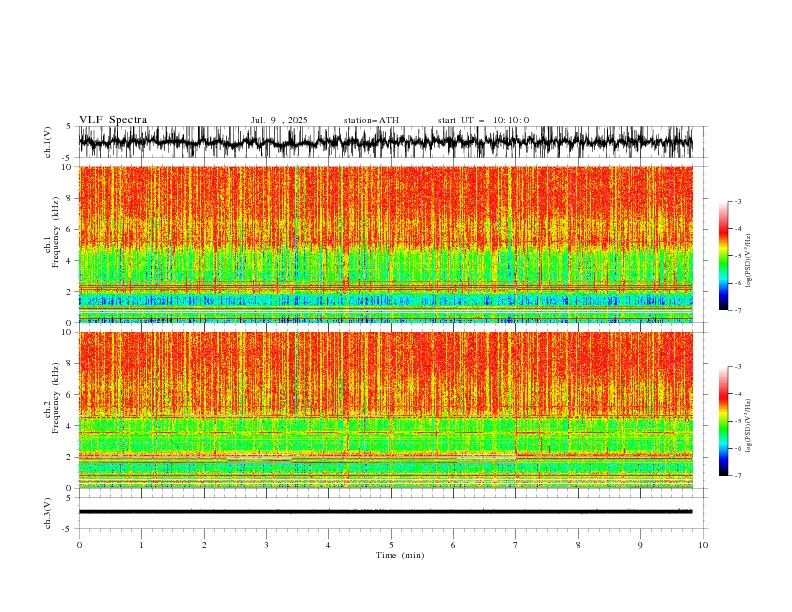Select the date text "Jul. 9, 2025"

[279, 120]
